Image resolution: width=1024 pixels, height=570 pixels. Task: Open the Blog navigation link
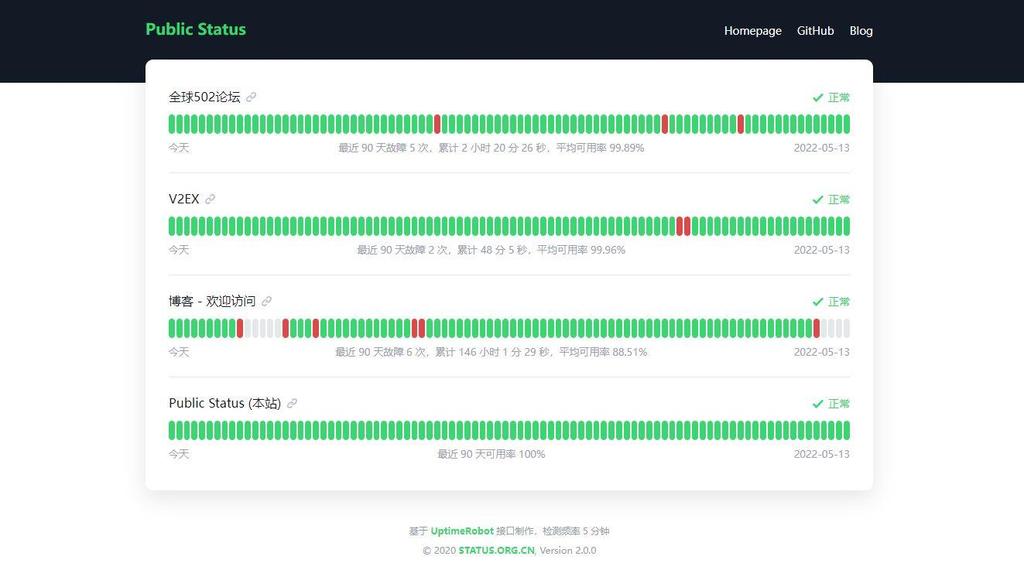click(x=861, y=31)
